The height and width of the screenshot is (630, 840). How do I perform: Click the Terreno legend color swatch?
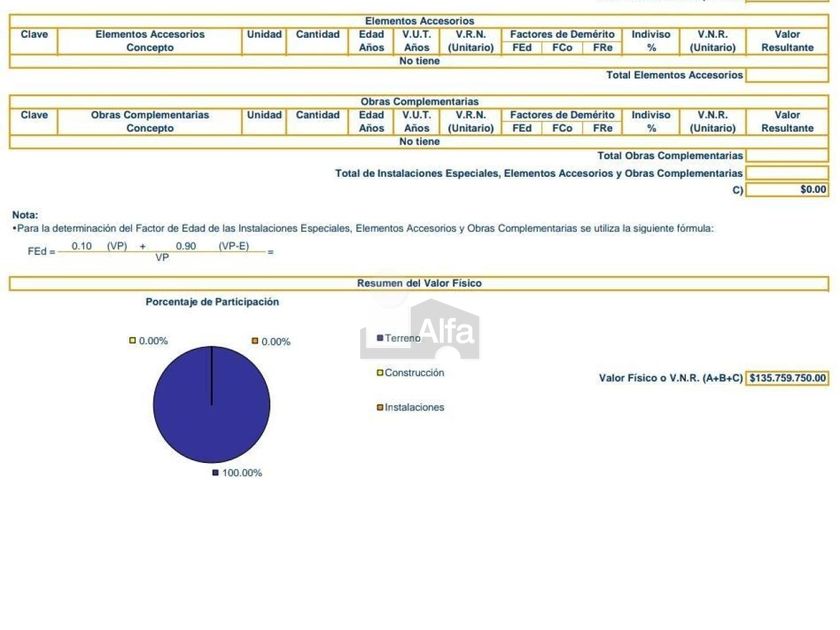tap(380, 338)
